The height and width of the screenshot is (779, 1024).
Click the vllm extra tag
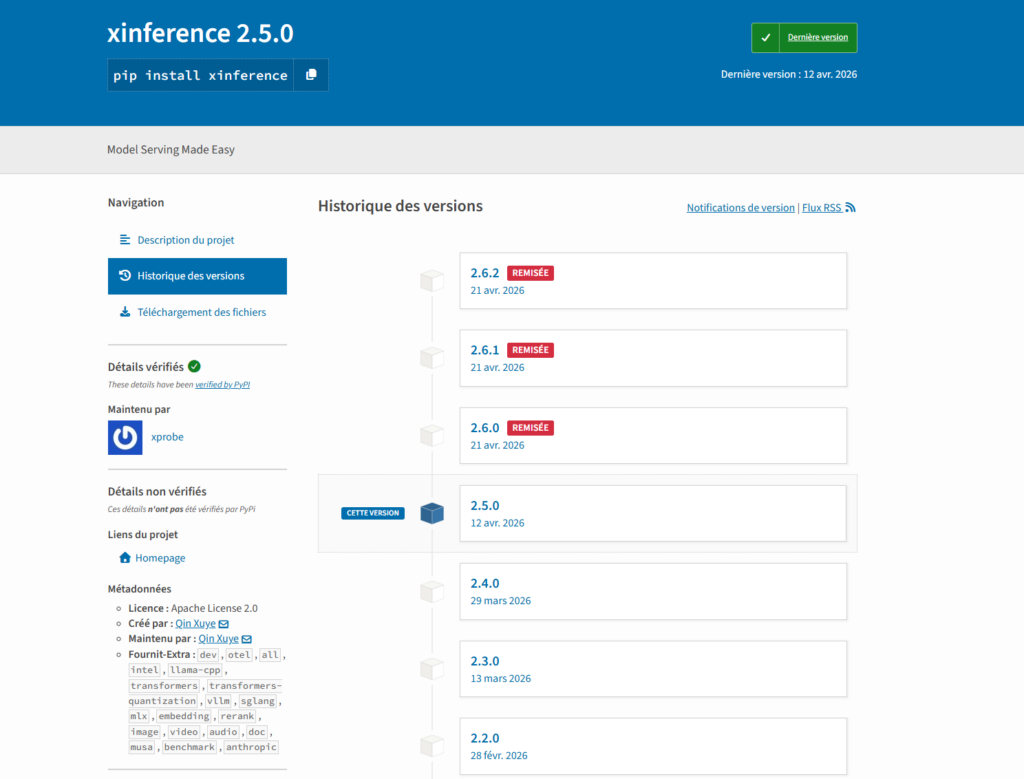218,701
